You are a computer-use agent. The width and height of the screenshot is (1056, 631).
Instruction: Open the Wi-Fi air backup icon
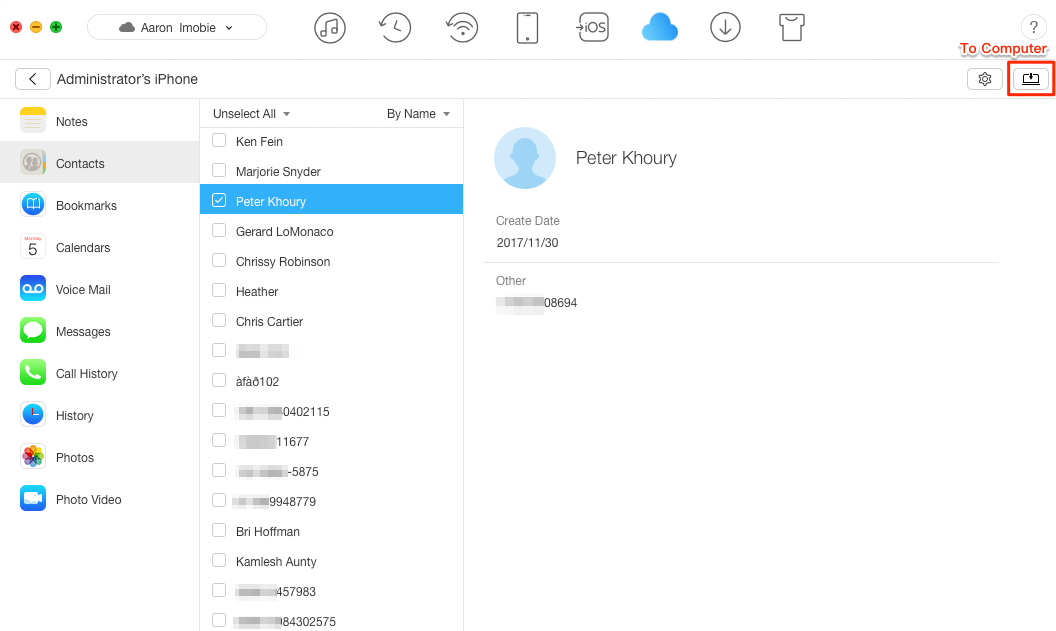[x=461, y=28]
